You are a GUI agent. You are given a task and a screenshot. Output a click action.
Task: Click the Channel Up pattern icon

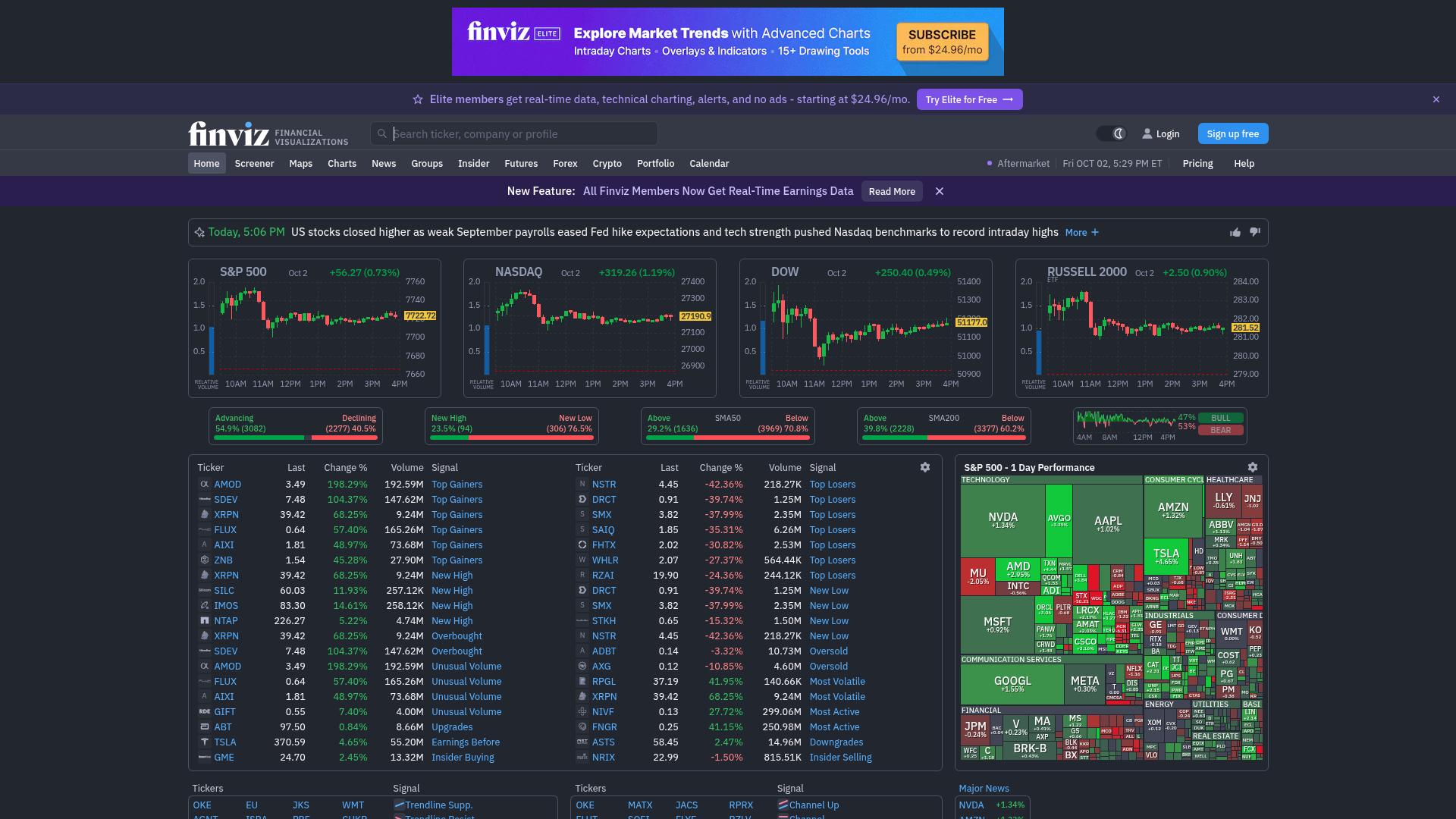(x=783, y=805)
